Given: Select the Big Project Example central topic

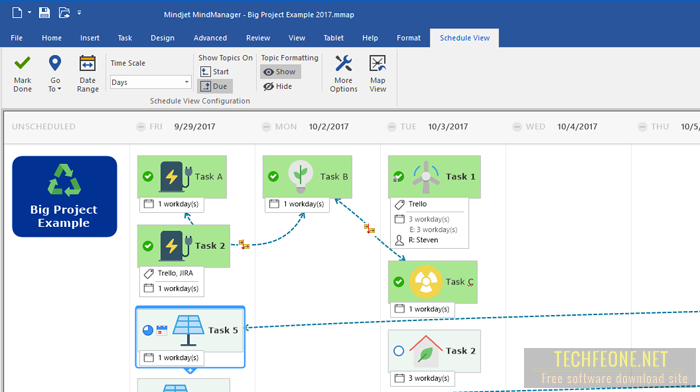Looking at the screenshot, I should pos(65,196).
